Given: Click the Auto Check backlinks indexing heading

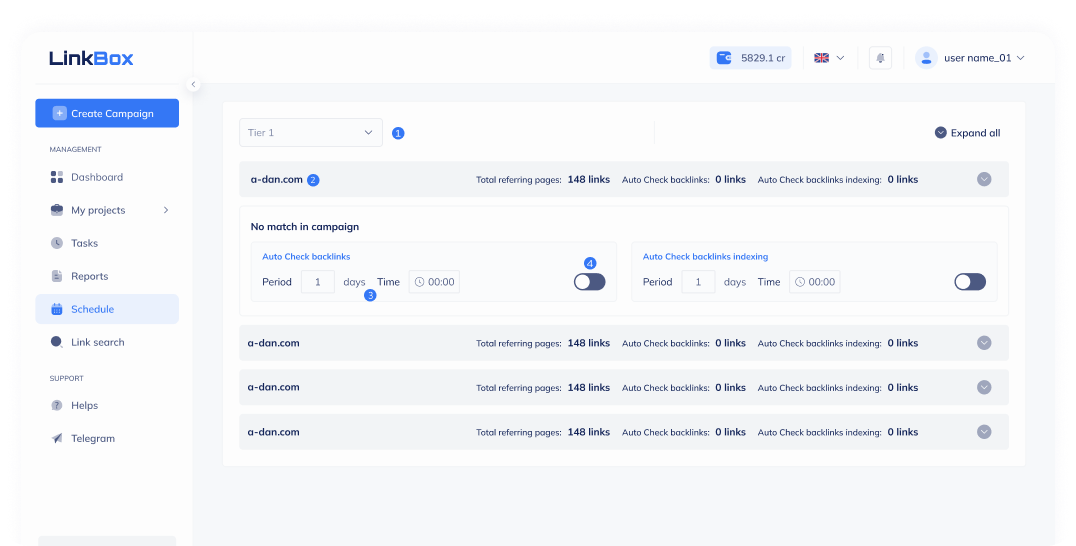Looking at the screenshot, I should (705, 257).
